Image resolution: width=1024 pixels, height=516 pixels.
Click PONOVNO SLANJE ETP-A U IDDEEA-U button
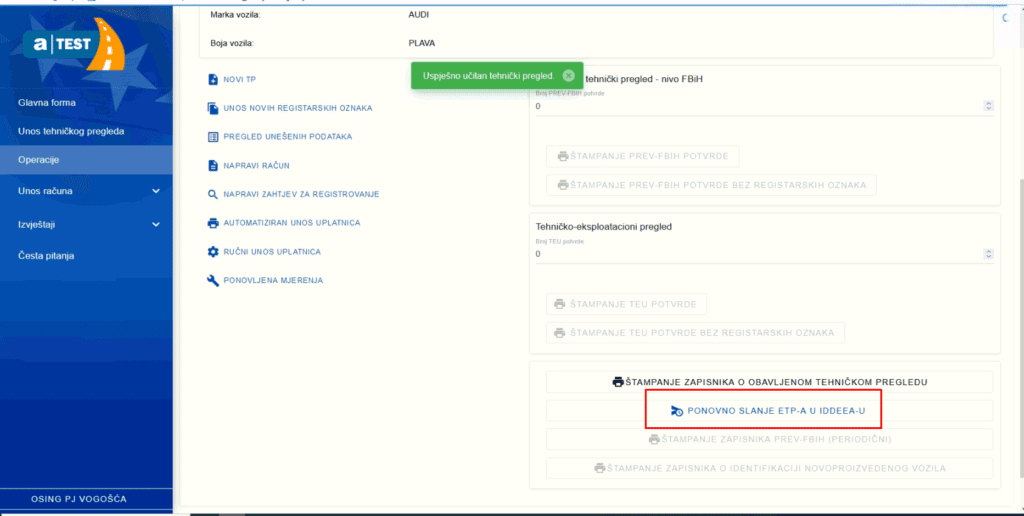pos(769,411)
